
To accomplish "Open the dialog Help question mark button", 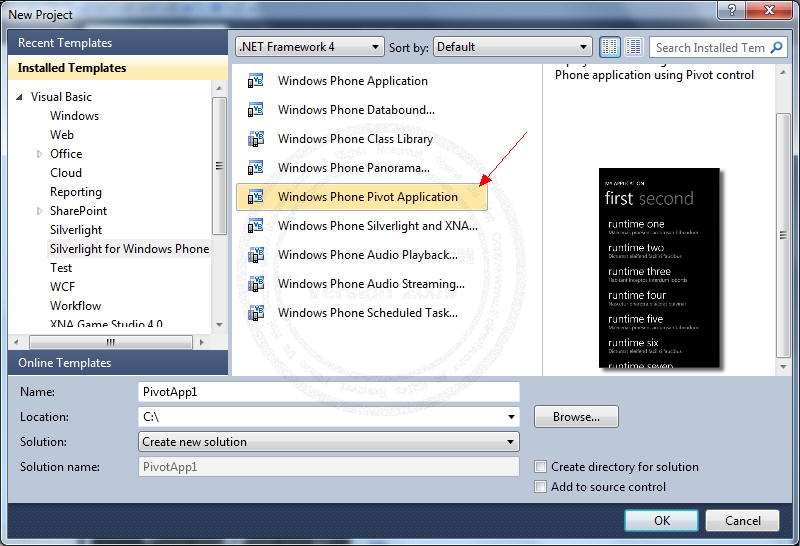I will [732, 10].
